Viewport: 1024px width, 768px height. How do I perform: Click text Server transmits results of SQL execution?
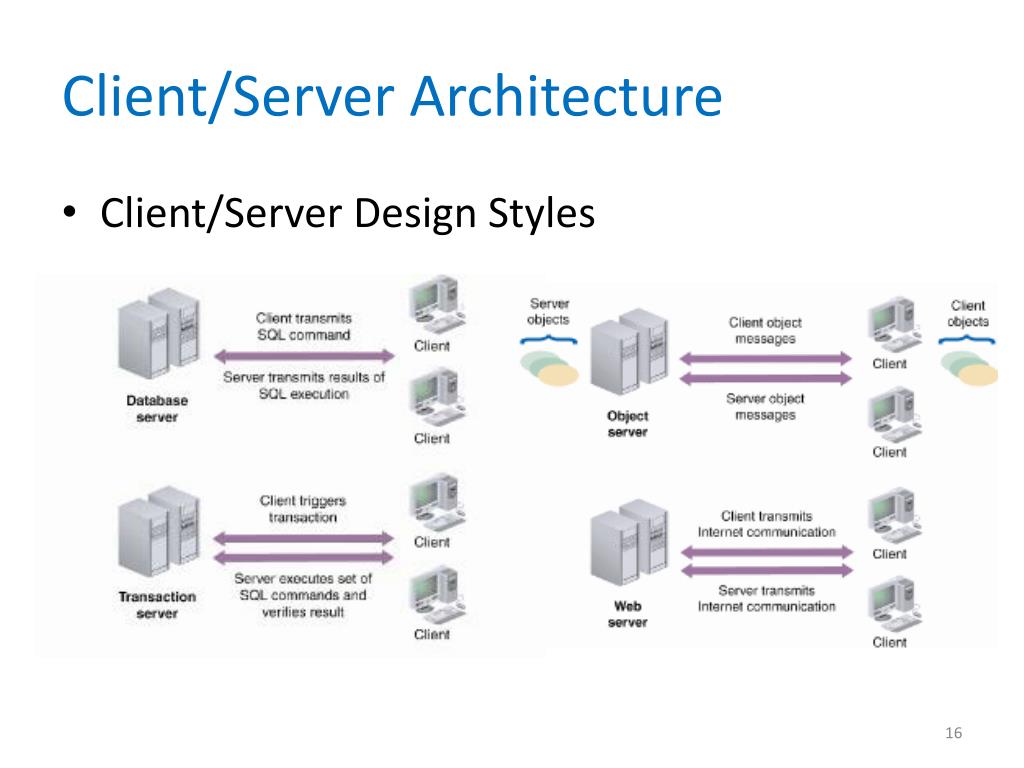click(x=304, y=385)
